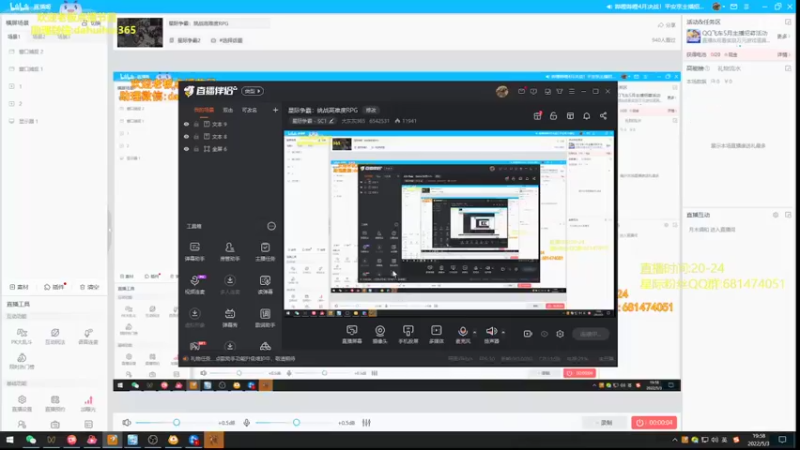
Task: Mute microphone icon in outer bottom bar
Action: 246,422
